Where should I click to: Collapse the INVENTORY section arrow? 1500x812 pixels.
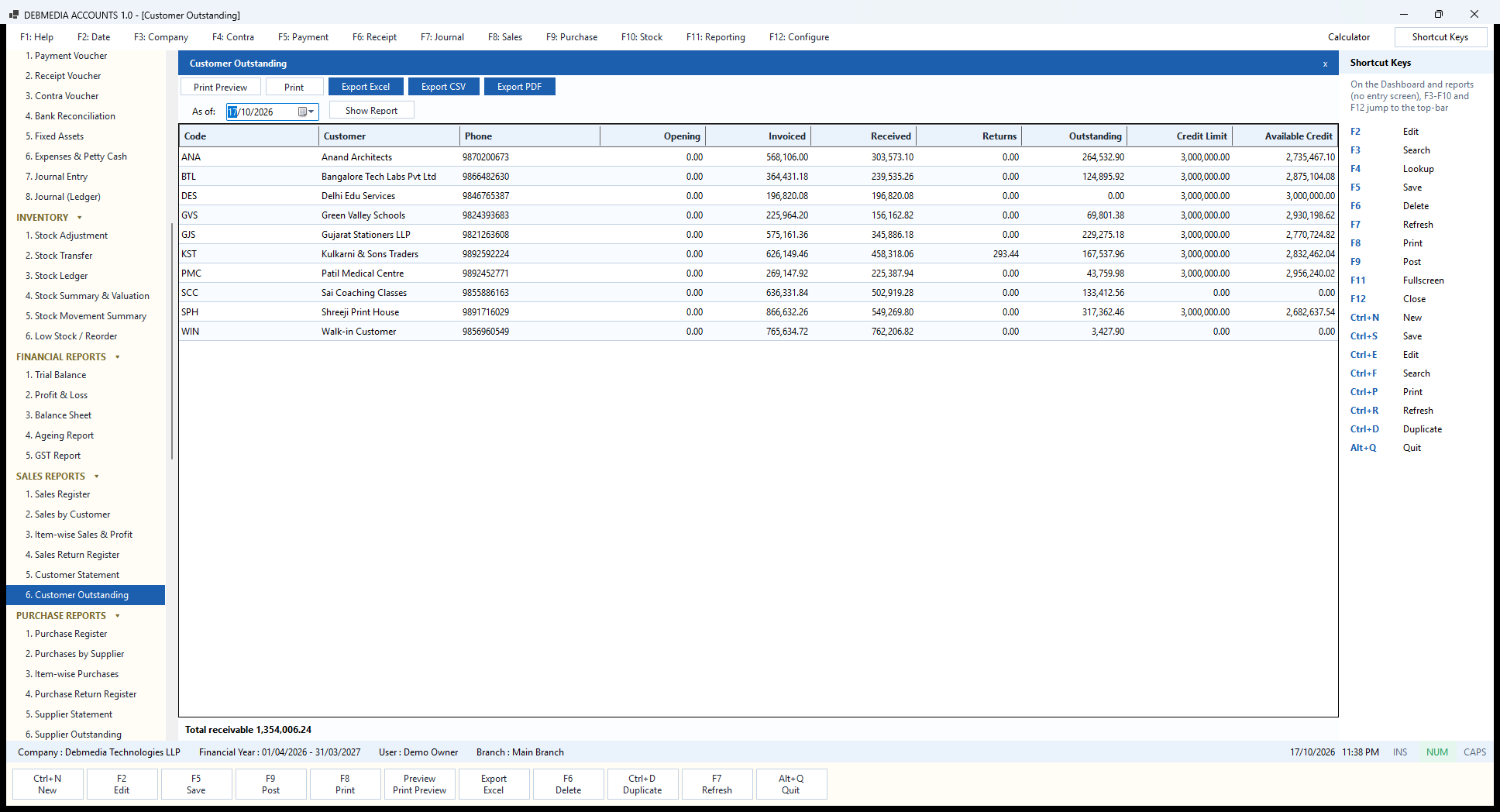pyautogui.click(x=79, y=218)
